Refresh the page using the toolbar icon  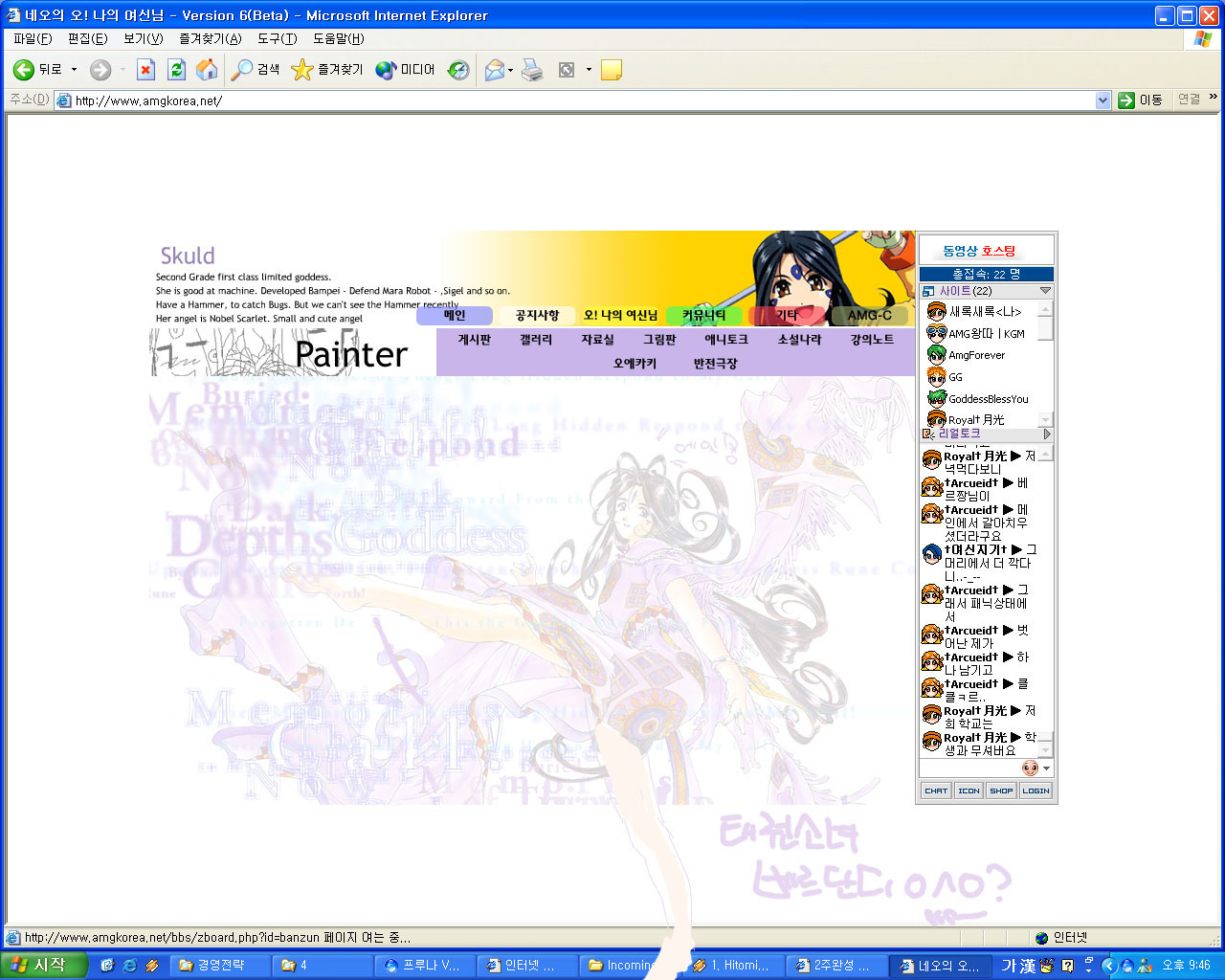pos(176,70)
